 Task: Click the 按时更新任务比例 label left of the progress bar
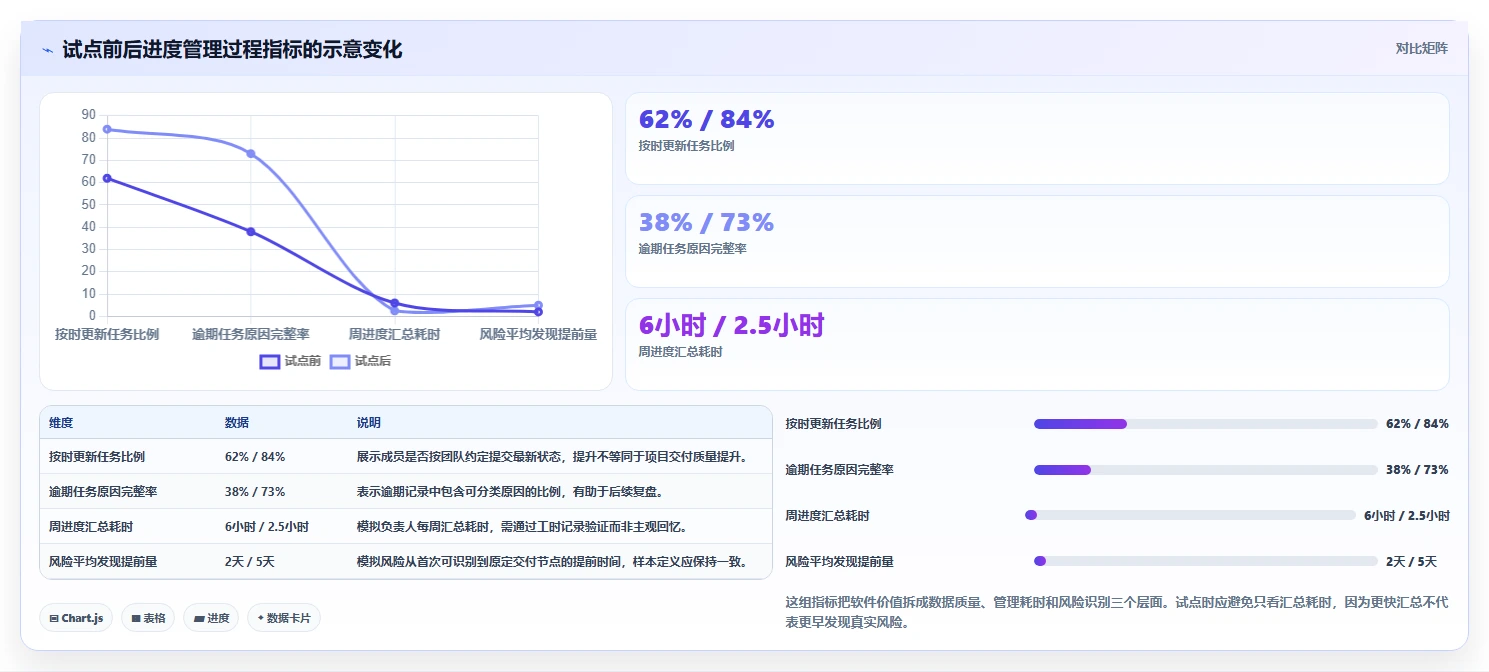(834, 424)
